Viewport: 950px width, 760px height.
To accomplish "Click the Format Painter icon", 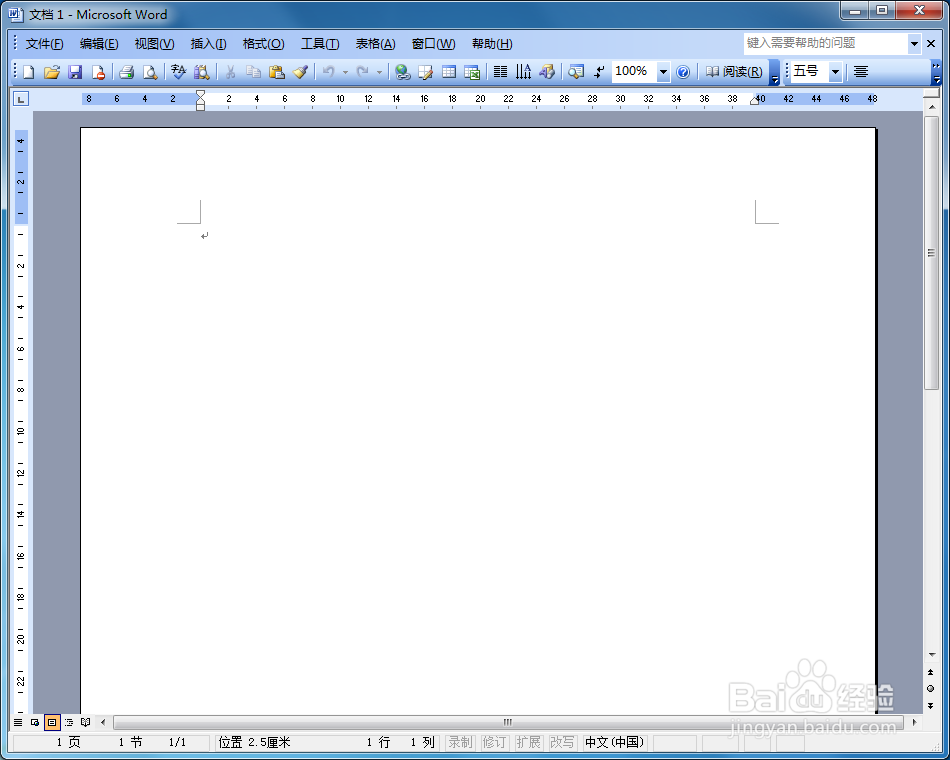I will click(301, 72).
